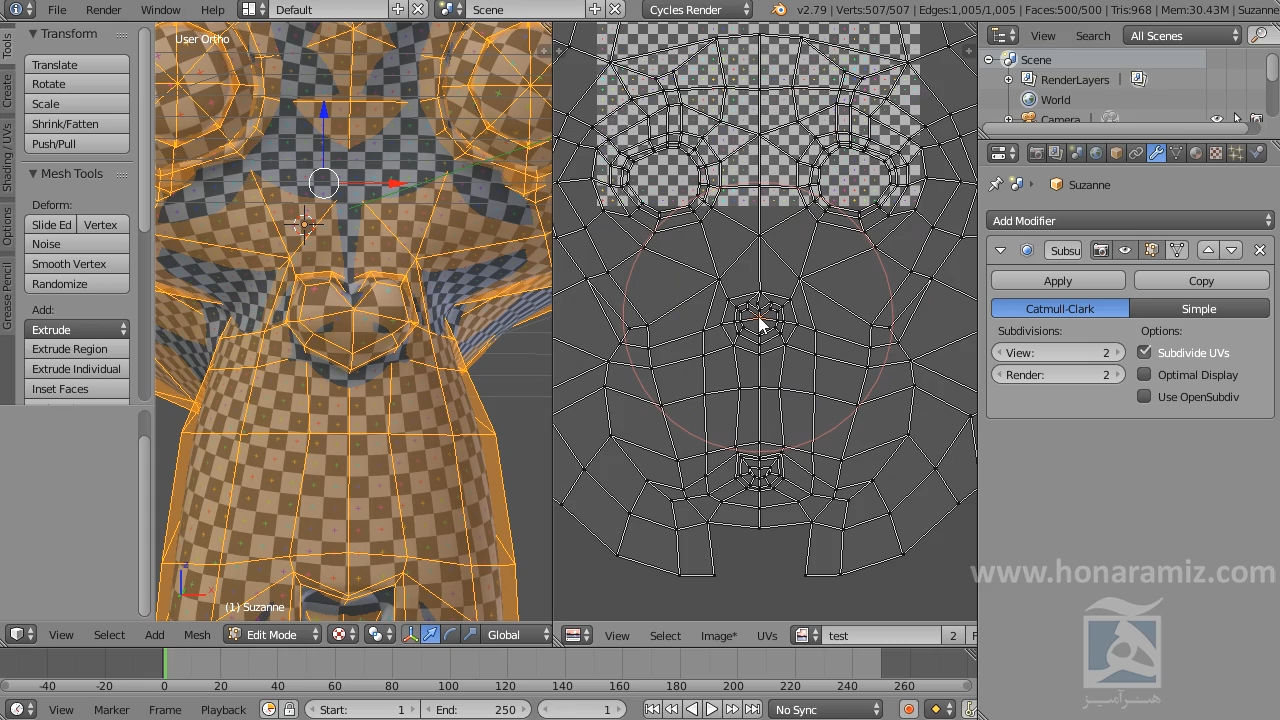Select translate manipulator arrow icon
1280x720 pixels.
430,635
